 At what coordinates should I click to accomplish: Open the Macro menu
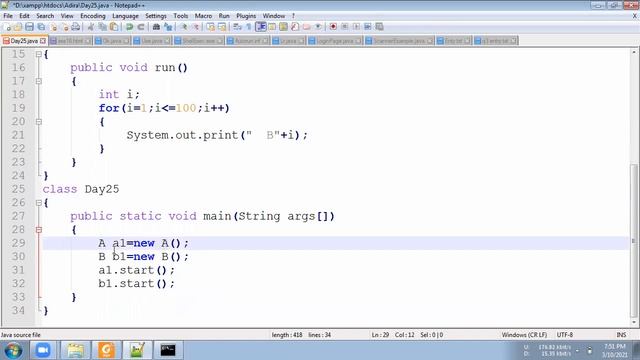point(203,16)
